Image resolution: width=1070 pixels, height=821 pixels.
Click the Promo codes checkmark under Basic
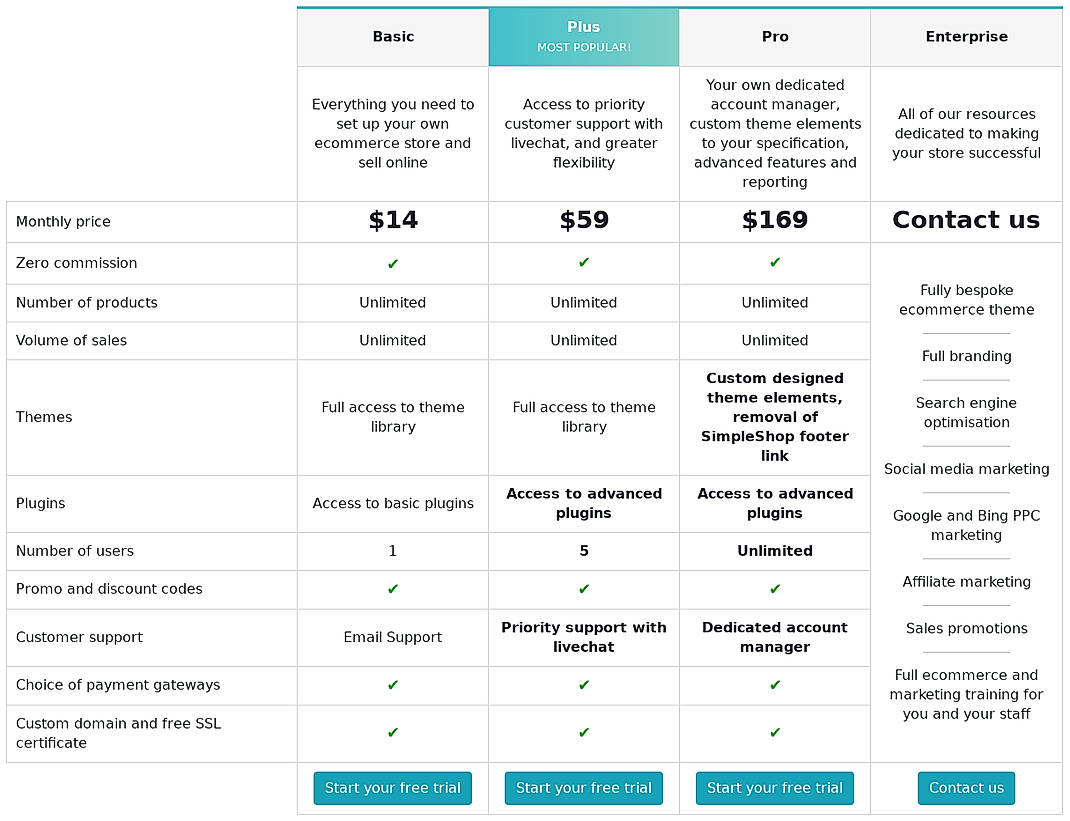click(x=392, y=589)
